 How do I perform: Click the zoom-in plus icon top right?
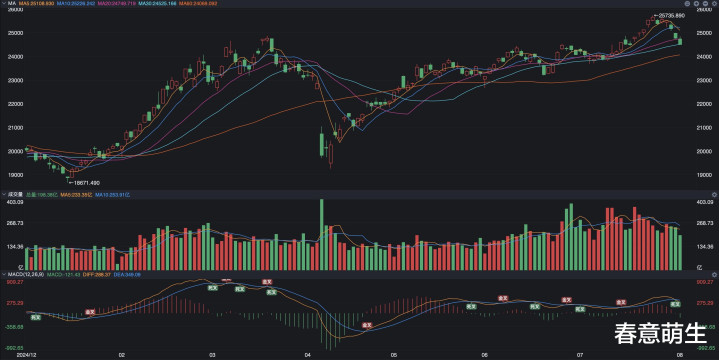696,4
